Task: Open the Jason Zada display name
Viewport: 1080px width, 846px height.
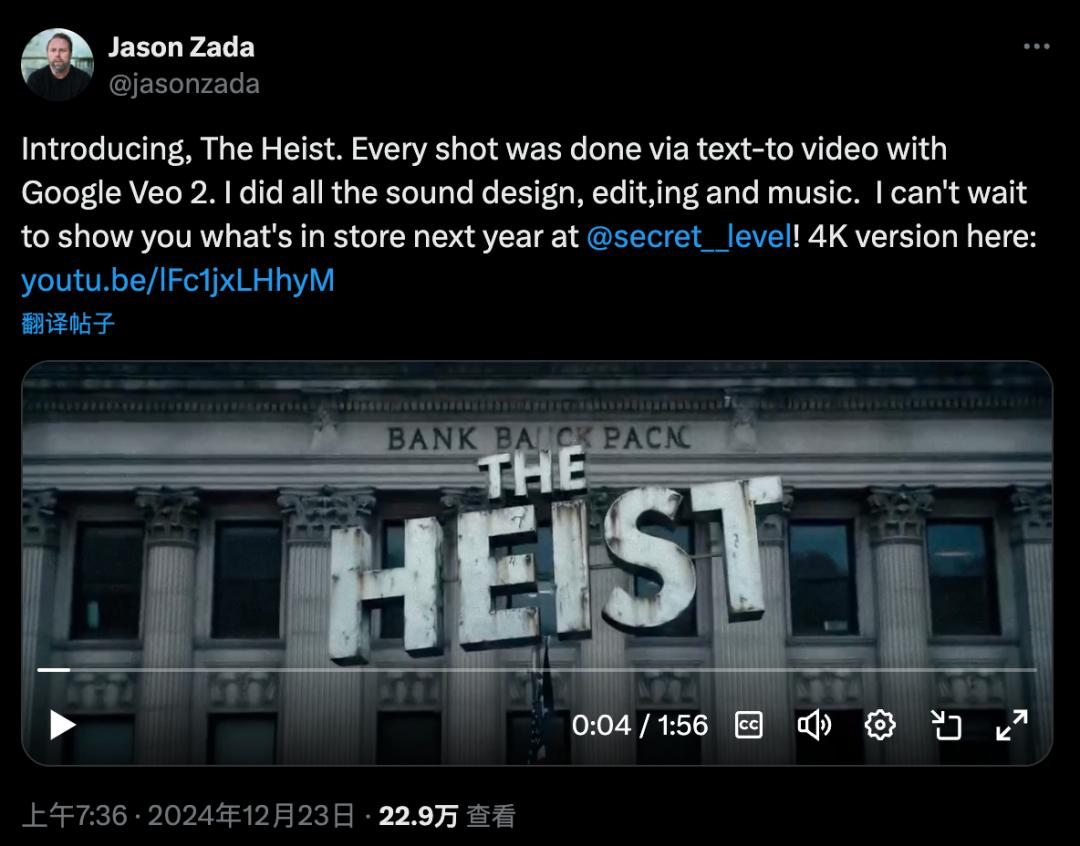Action: tap(181, 48)
